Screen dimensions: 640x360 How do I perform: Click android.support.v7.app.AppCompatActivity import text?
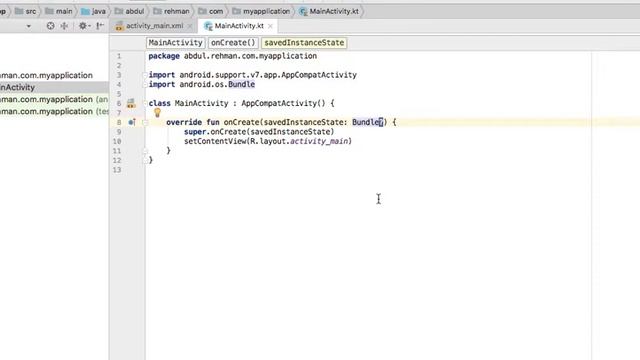tap(268, 75)
